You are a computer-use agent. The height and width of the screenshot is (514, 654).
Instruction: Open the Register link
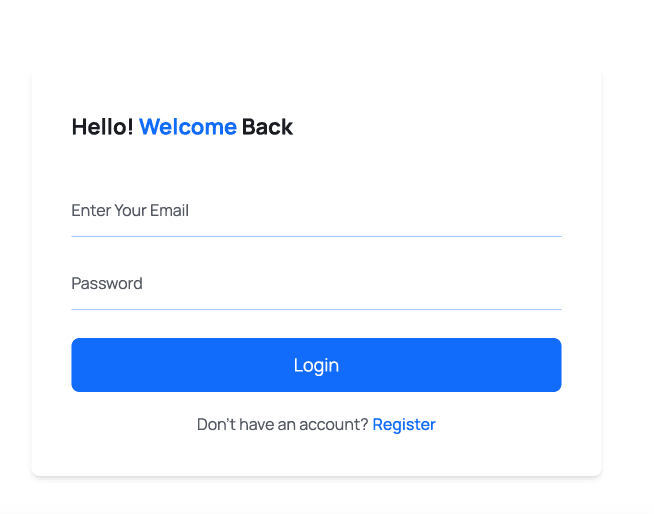404,425
